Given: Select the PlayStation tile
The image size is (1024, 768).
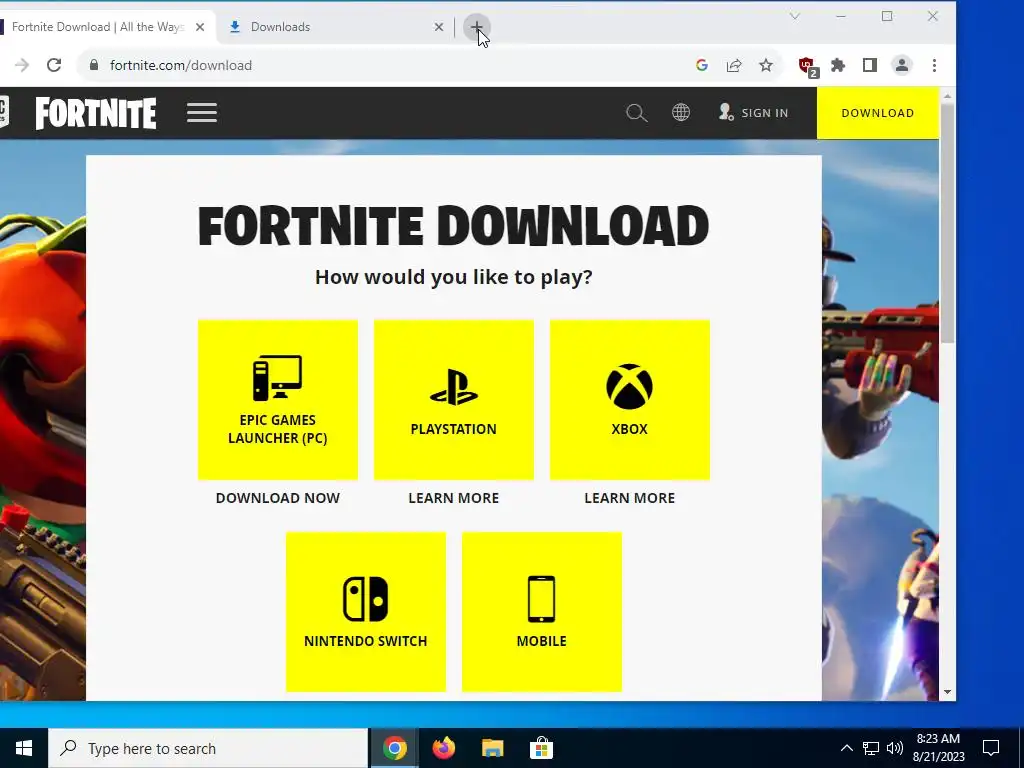Looking at the screenshot, I should pyautogui.click(x=454, y=400).
